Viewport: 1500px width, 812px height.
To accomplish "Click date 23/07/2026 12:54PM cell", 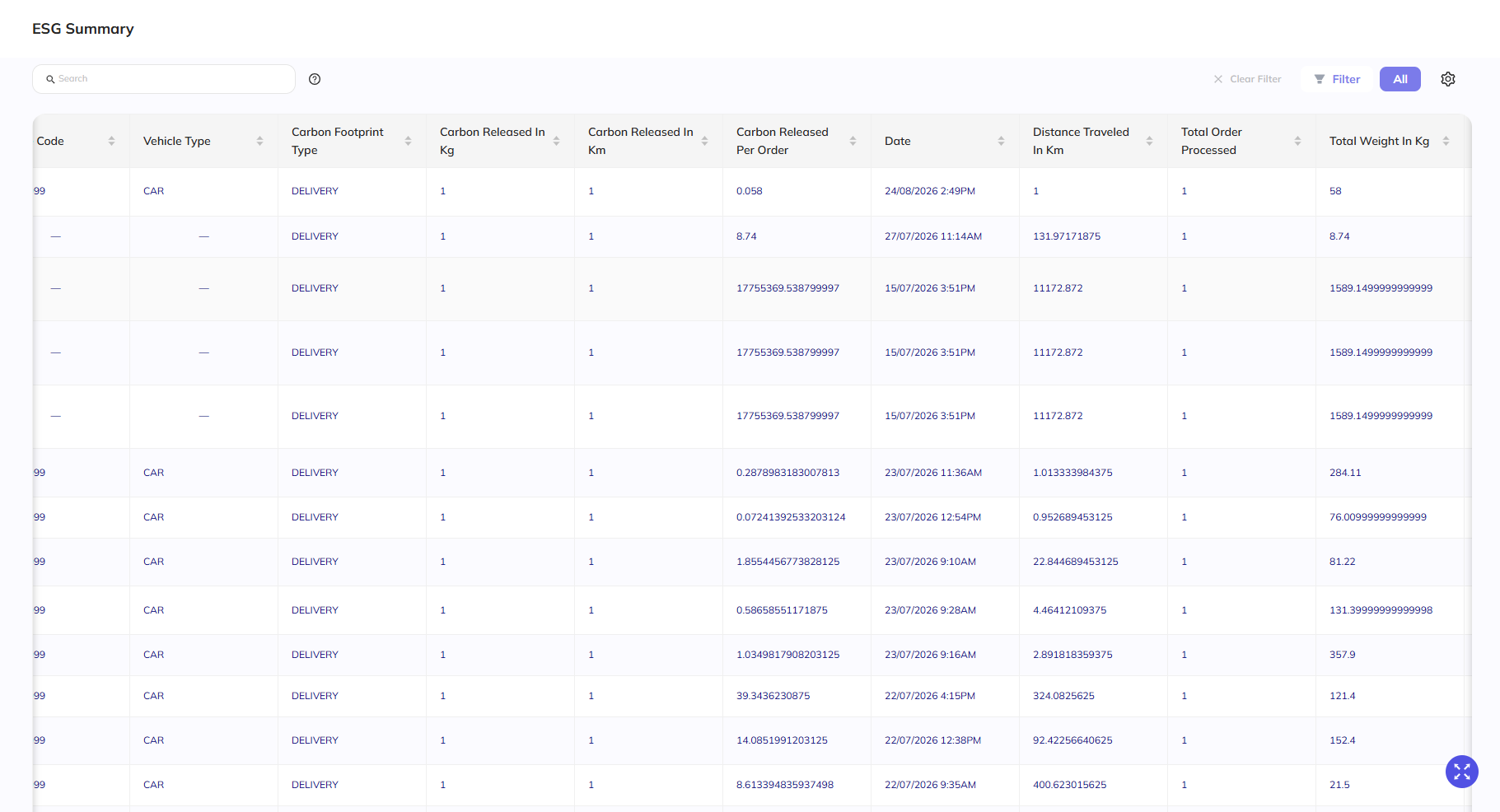I will coord(933,517).
